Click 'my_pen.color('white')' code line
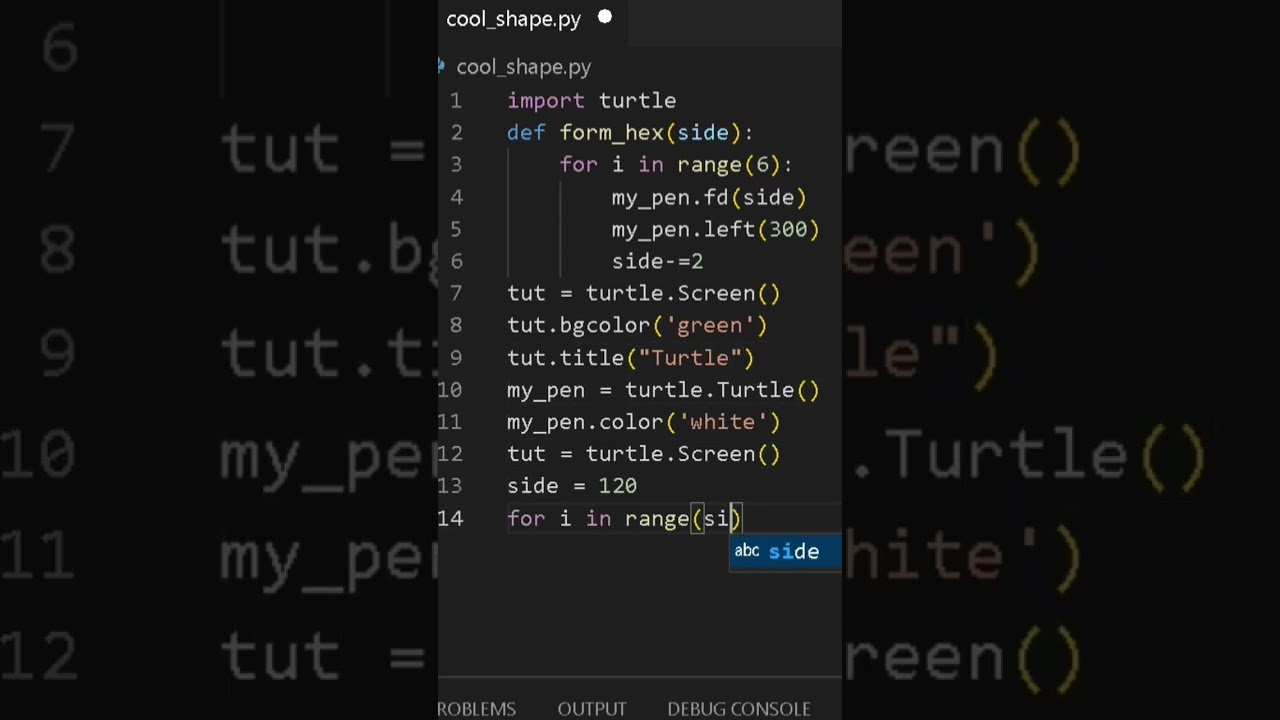 pyautogui.click(x=643, y=422)
